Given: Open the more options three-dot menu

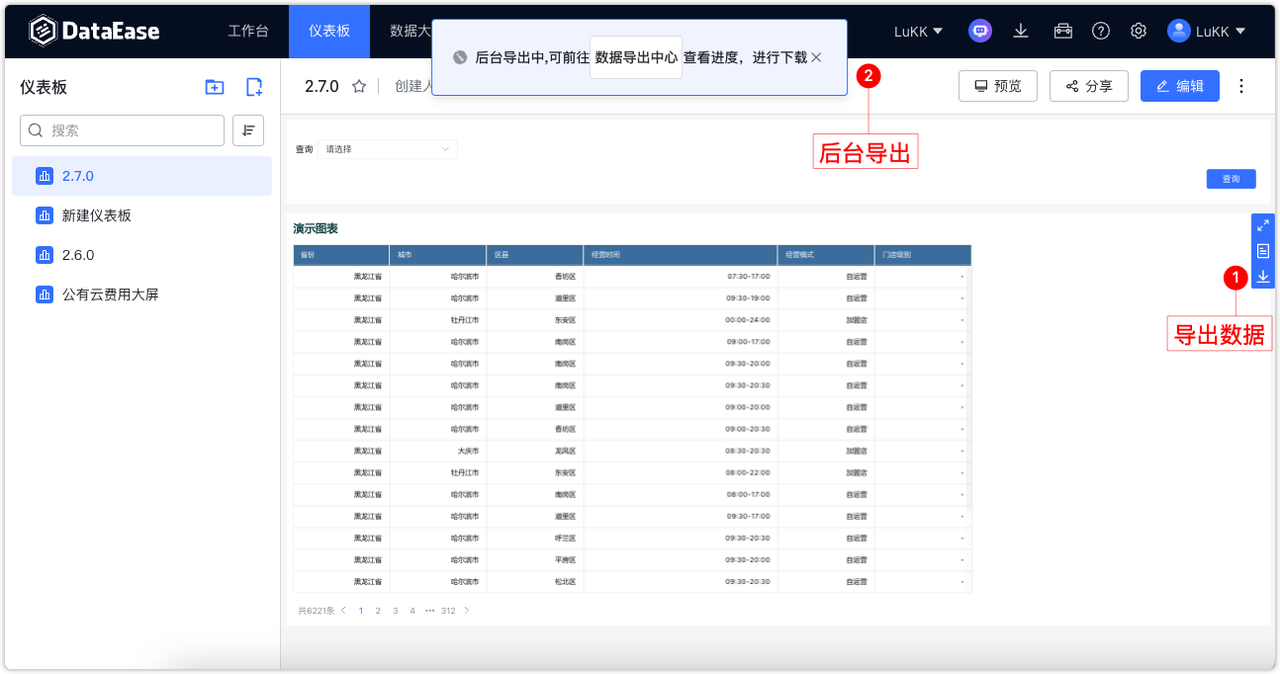Looking at the screenshot, I should coord(1241,86).
